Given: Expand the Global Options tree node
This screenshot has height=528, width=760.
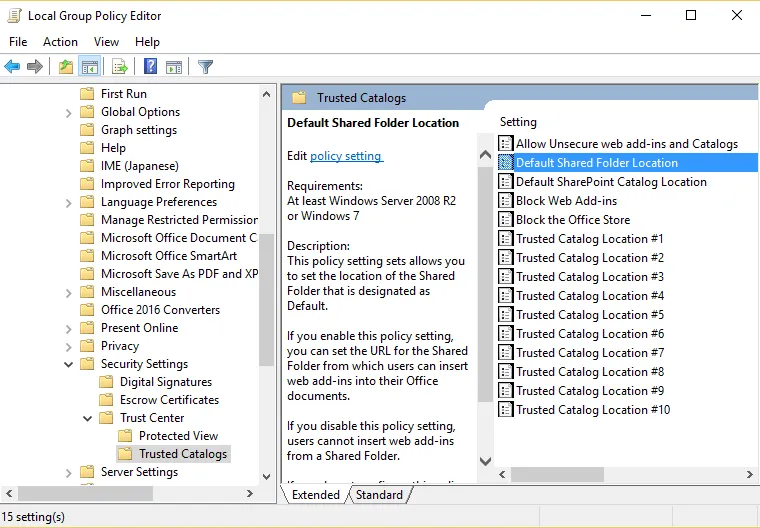Looking at the screenshot, I should click(68, 112).
